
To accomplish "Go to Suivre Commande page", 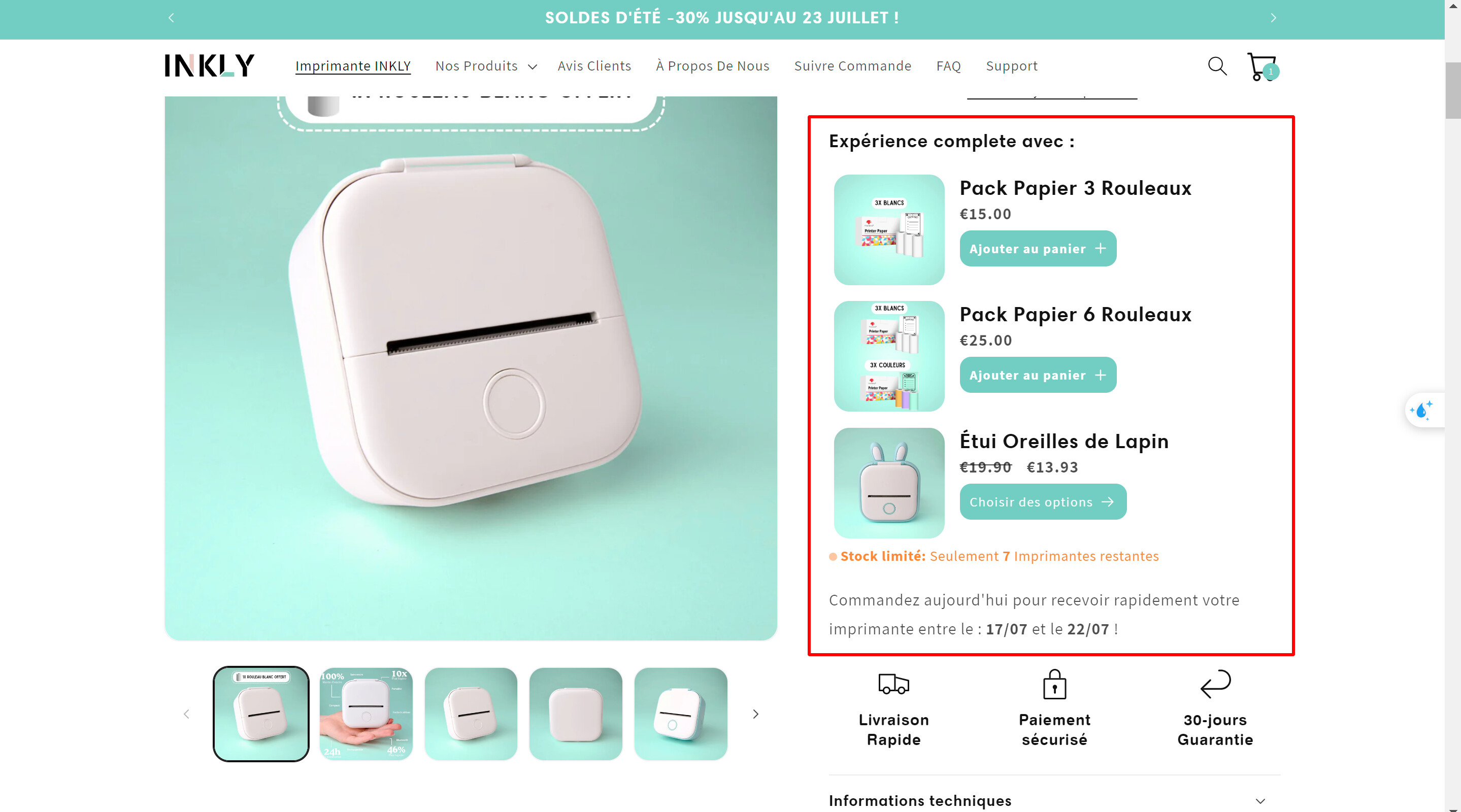I will point(852,66).
